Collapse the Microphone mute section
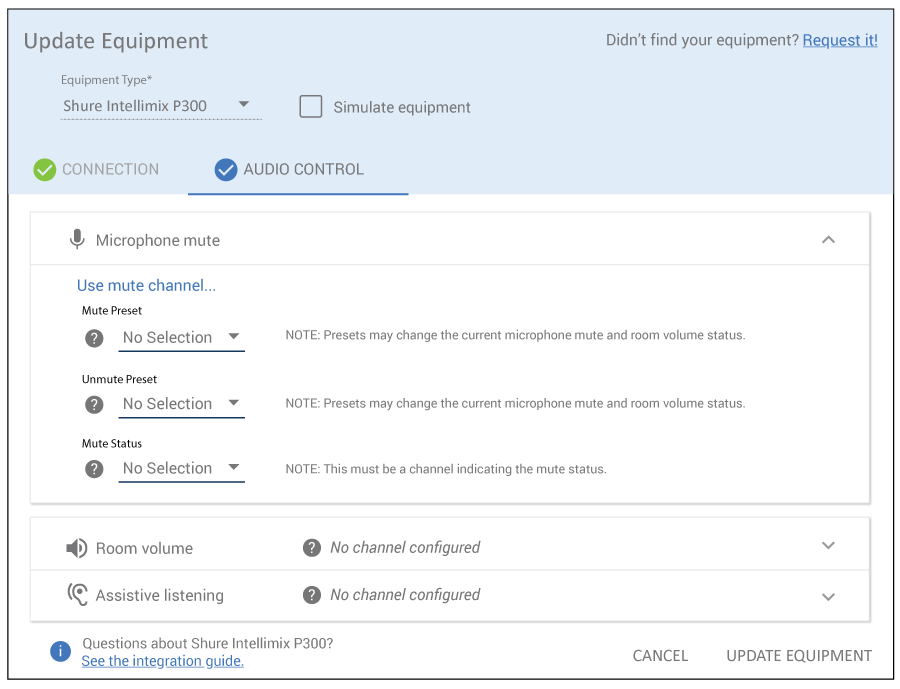 [x=828, y=240]
